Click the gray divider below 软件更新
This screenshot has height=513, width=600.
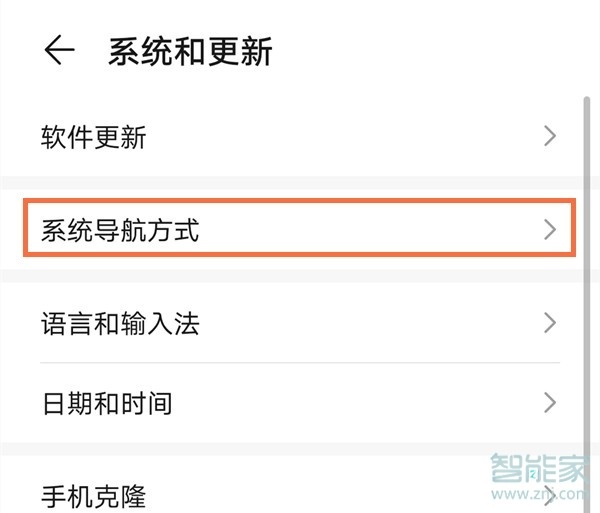click(x=292, y=183)
